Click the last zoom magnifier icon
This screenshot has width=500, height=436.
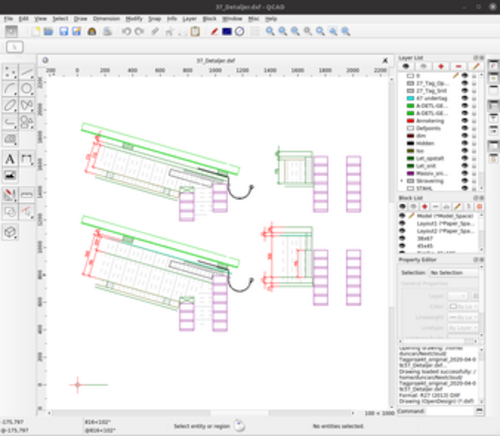pyautogui.click(x=346, y=31)
